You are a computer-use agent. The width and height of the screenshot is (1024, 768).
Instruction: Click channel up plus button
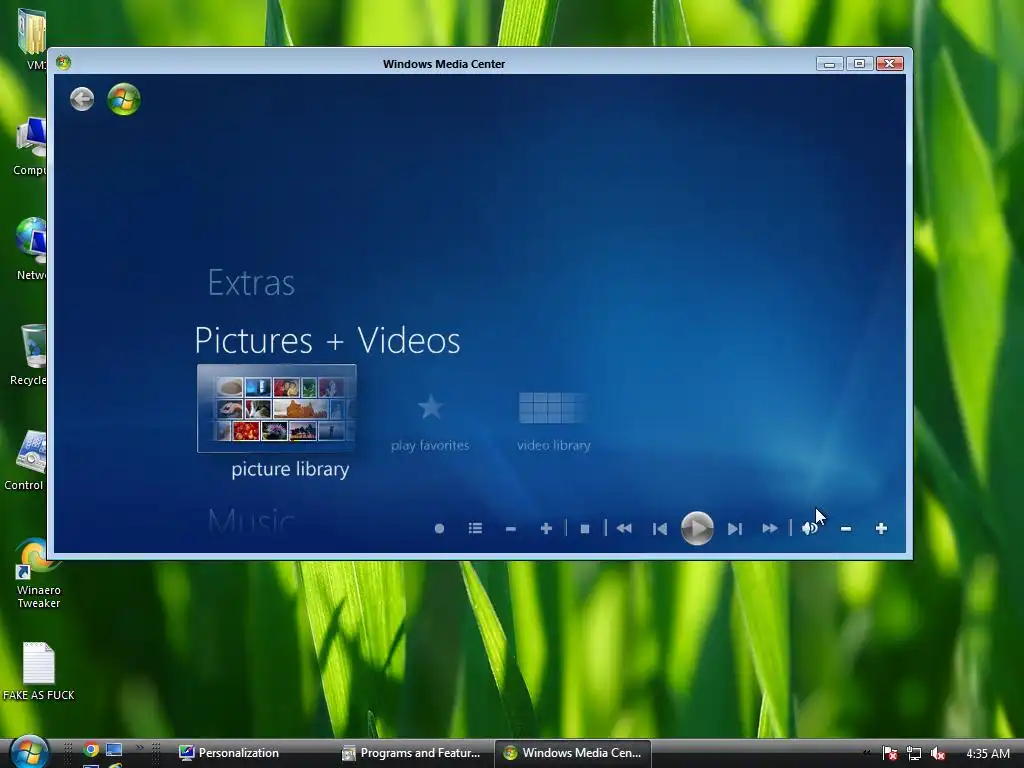547,528
